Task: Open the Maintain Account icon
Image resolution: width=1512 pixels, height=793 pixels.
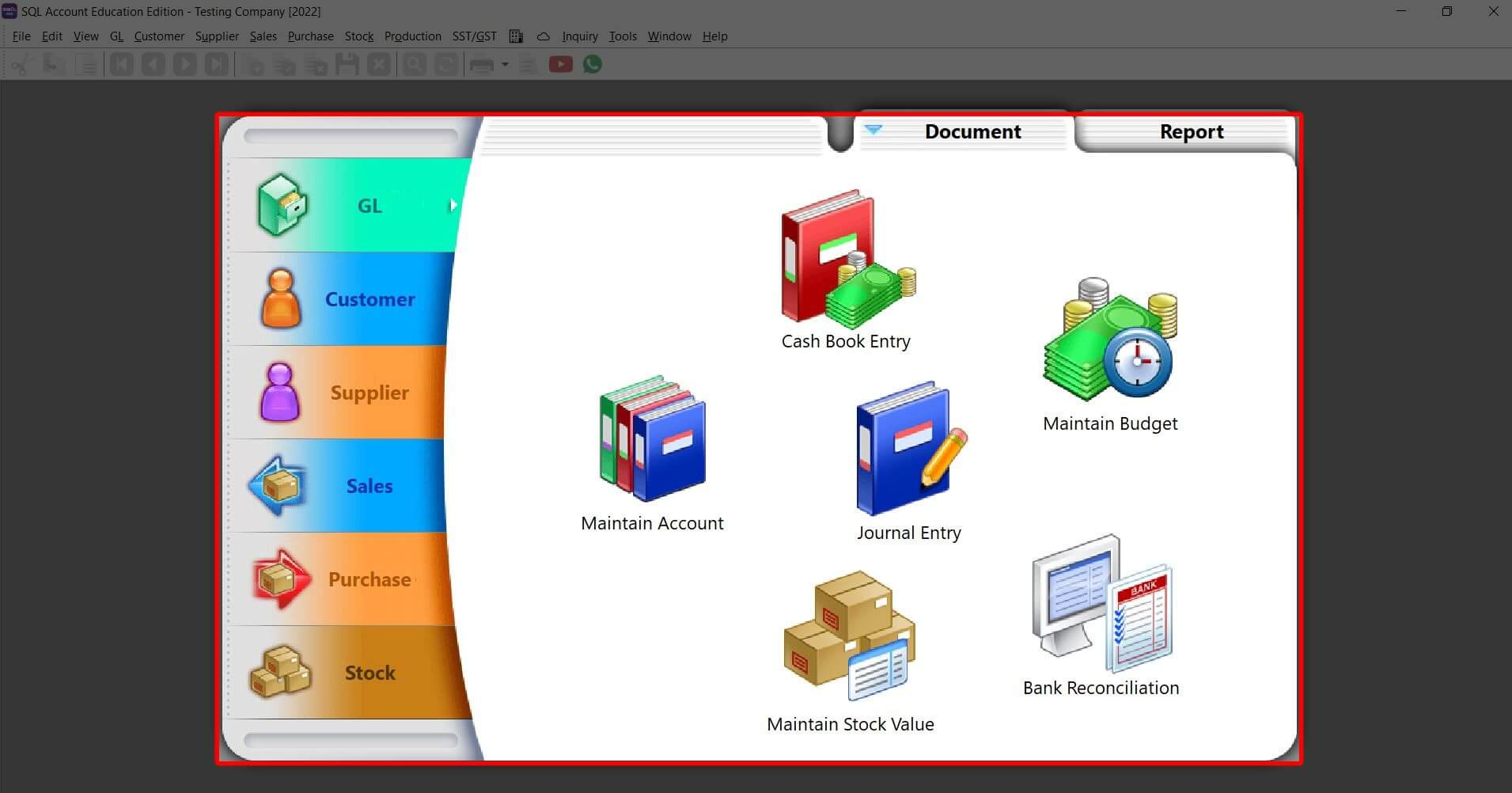Action: click(x=653, y=438)
